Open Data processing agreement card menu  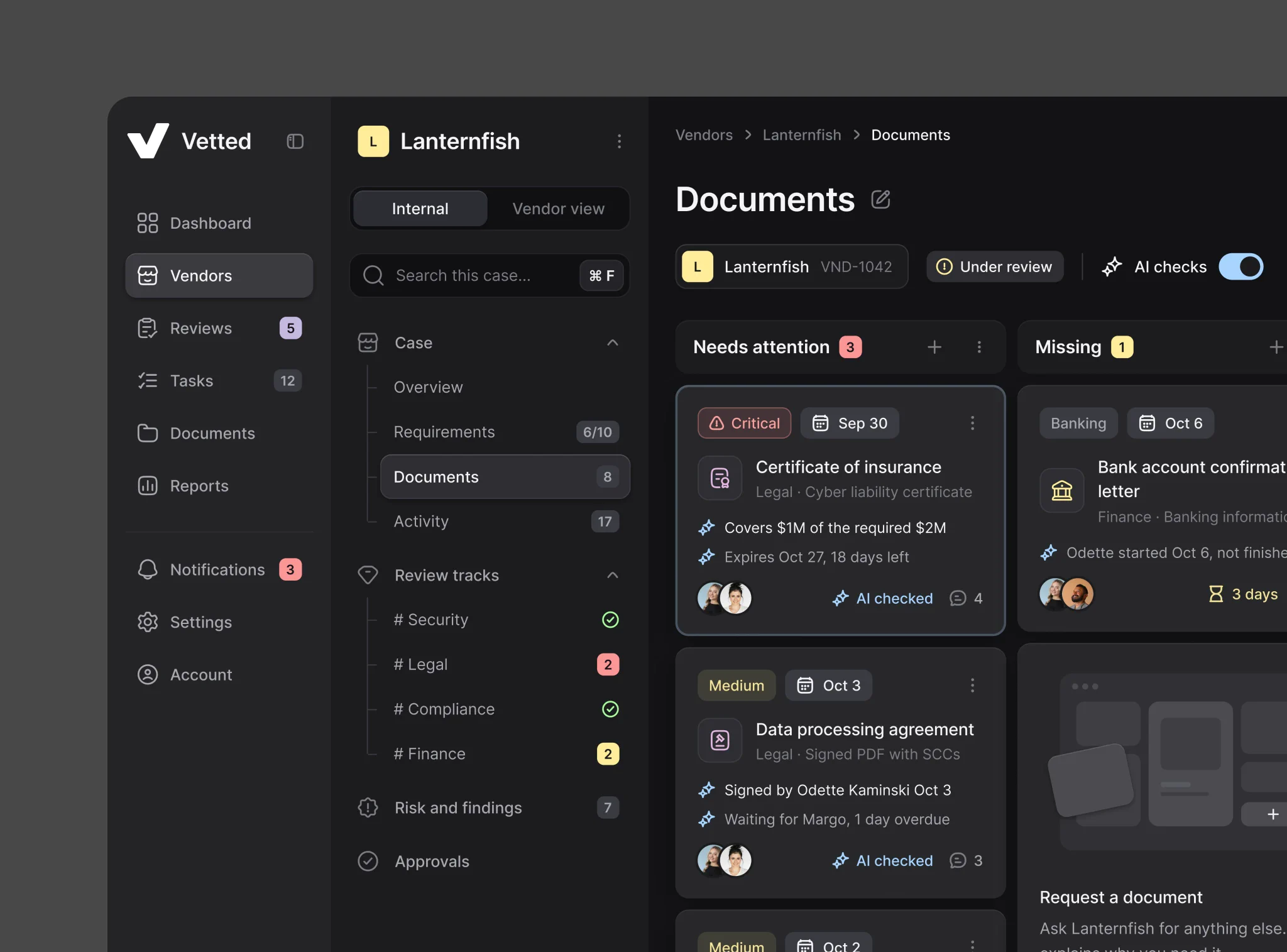pos(972,685)
